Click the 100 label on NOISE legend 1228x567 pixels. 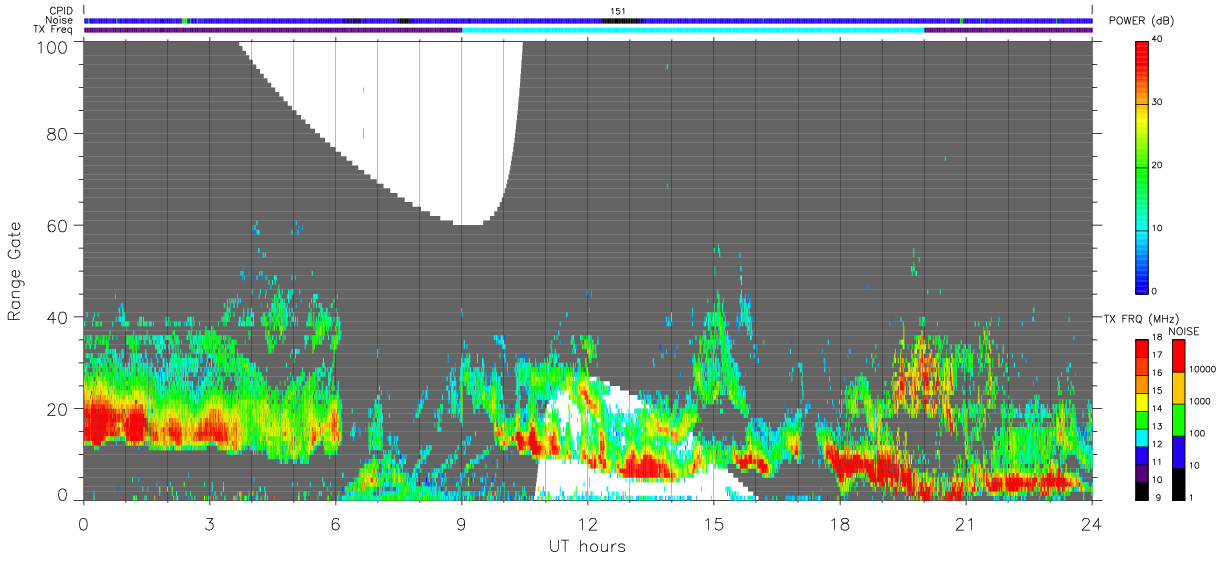coord(1198,433)
